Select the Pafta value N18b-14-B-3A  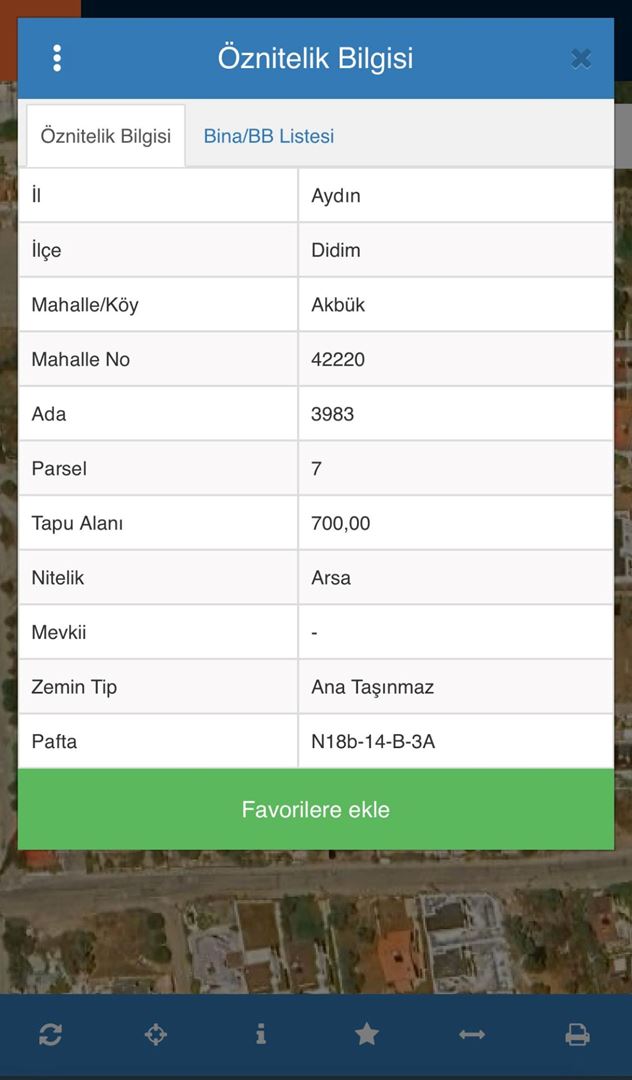point(373,742)
